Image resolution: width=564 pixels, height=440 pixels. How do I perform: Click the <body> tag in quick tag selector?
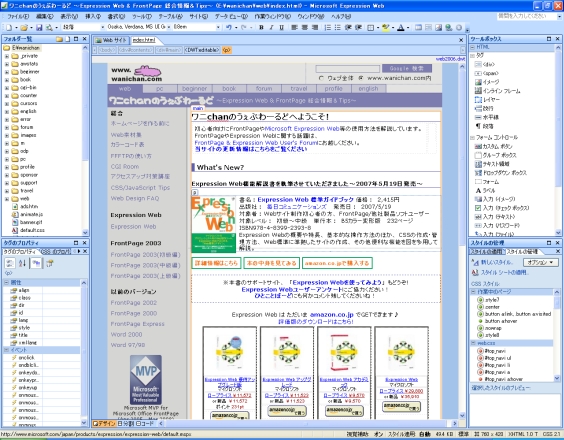(107, 50)
